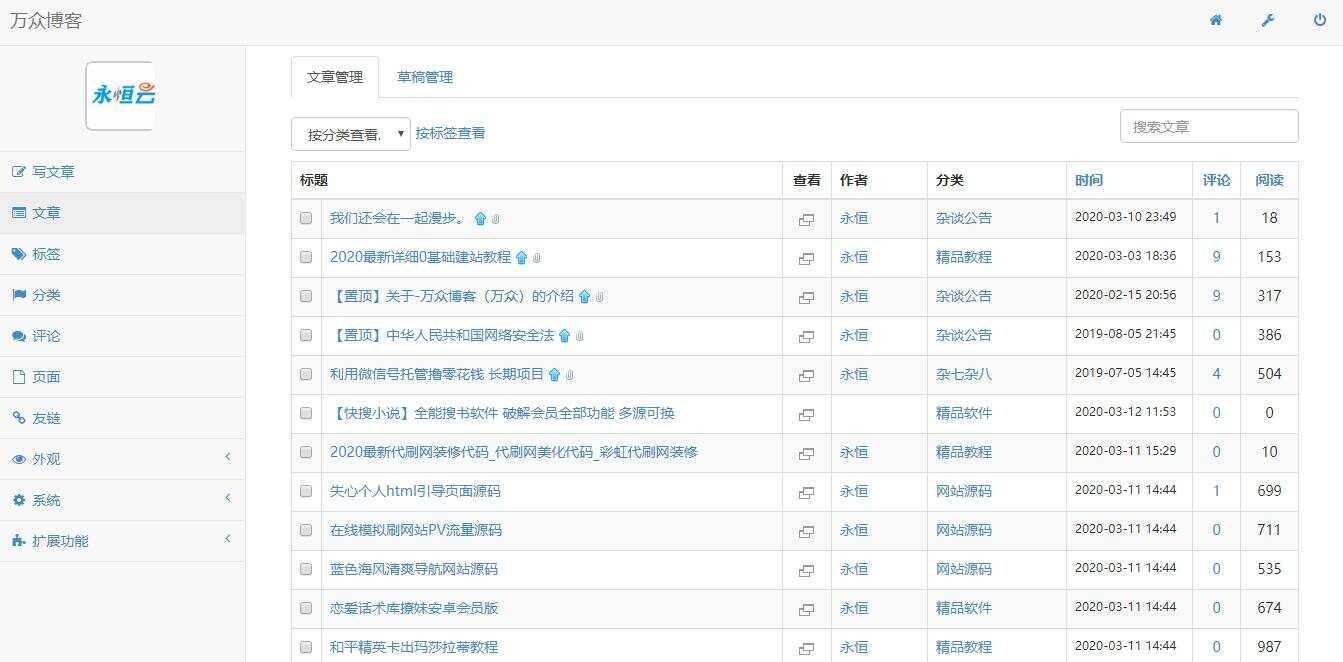The image size is (1343, 662).
Task: Open the 评论 comments section icon
Action: tap(19, 336)
